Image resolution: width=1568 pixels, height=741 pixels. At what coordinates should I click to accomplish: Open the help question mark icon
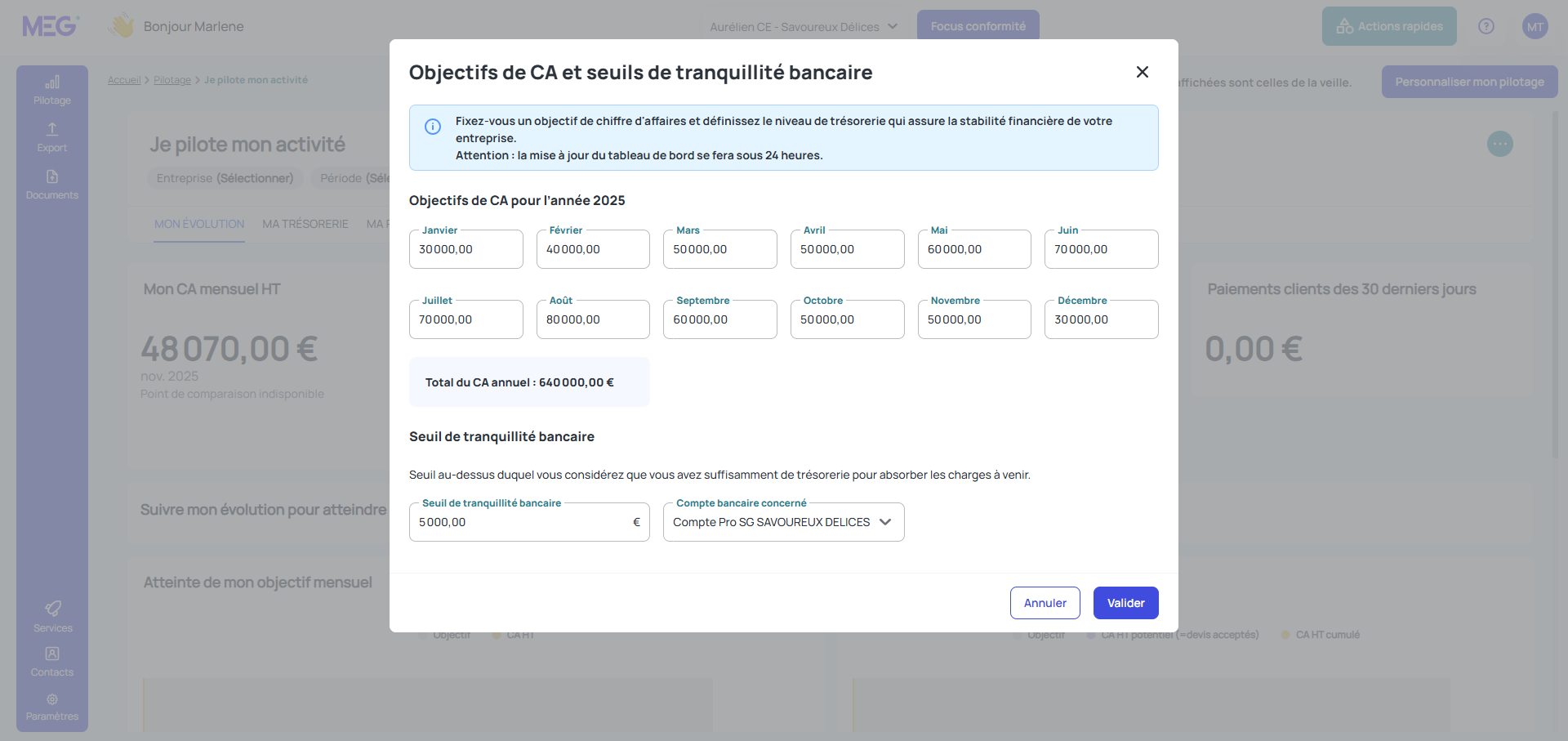(x=1486, y=26)
